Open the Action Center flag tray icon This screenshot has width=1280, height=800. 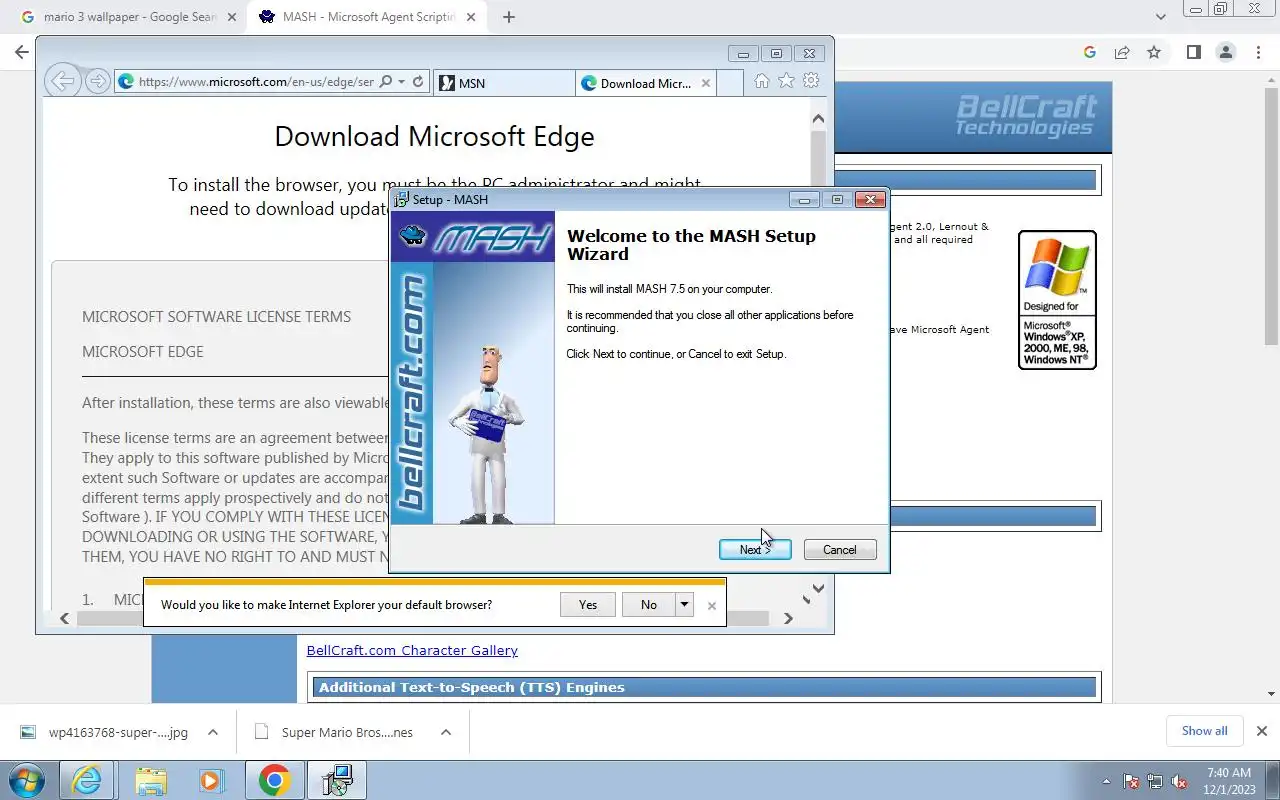[x=1132, y=781]
